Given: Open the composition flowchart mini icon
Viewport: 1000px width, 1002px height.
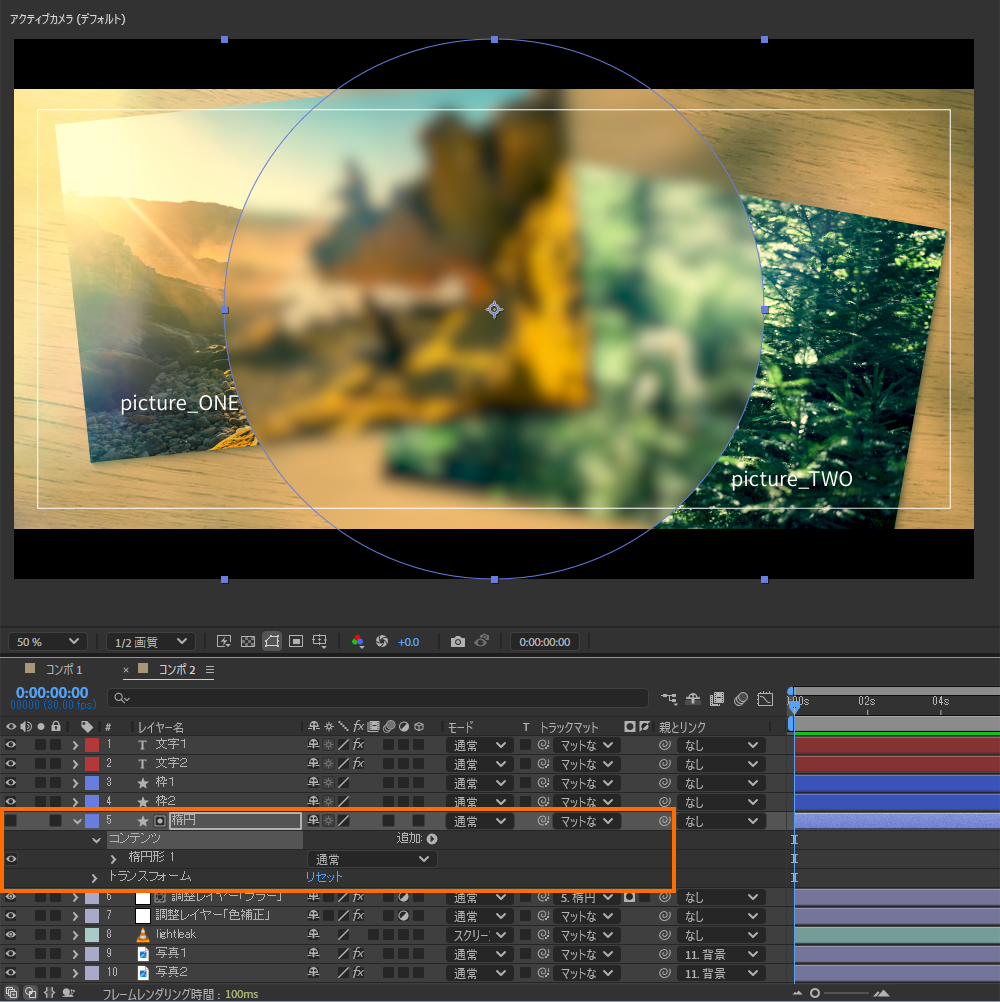Looking at the screenshot, I should tap(669, 698).
